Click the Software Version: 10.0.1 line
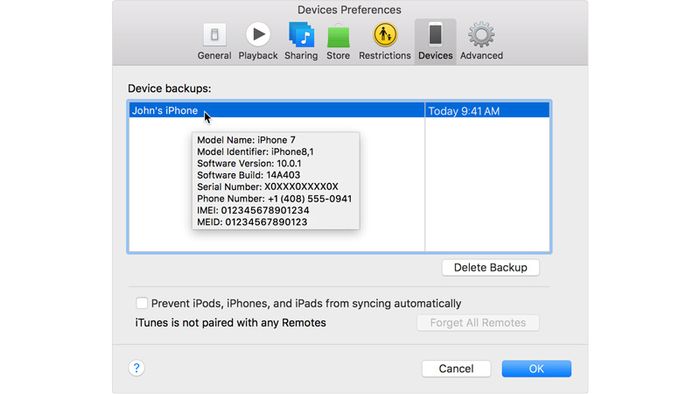Viewport: 700px width, 394px height. (249, 163)
